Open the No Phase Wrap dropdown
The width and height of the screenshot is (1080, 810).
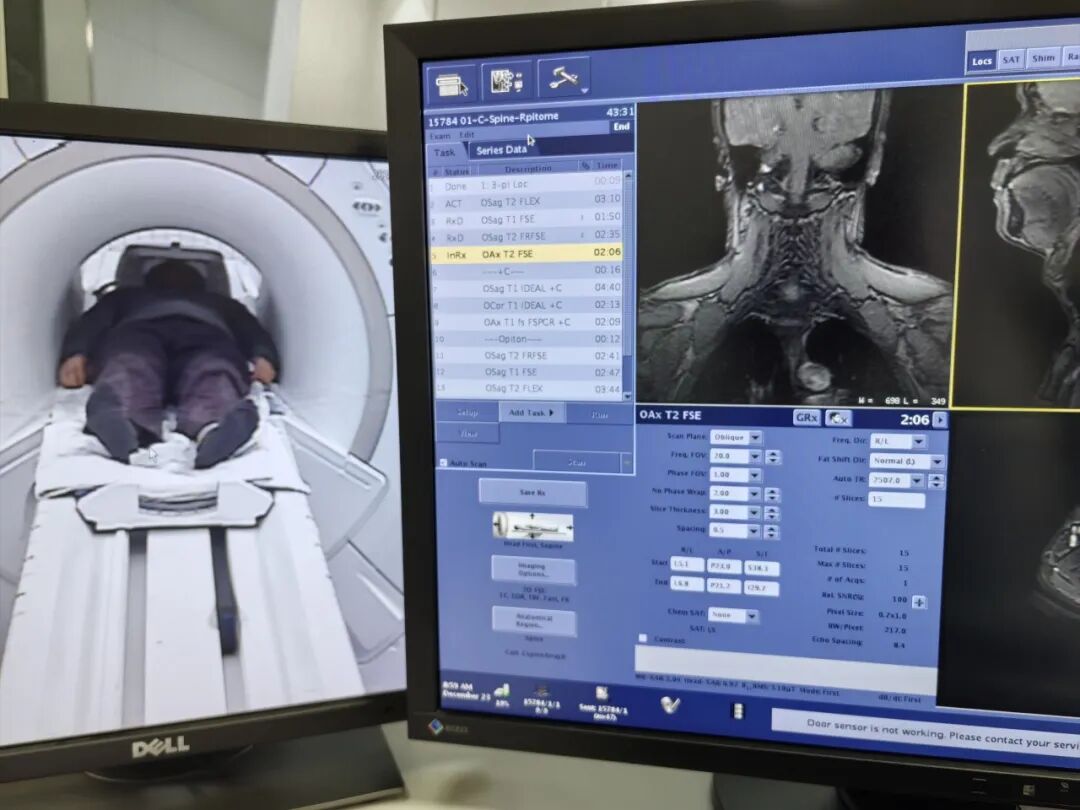click(x=754, y=494)
